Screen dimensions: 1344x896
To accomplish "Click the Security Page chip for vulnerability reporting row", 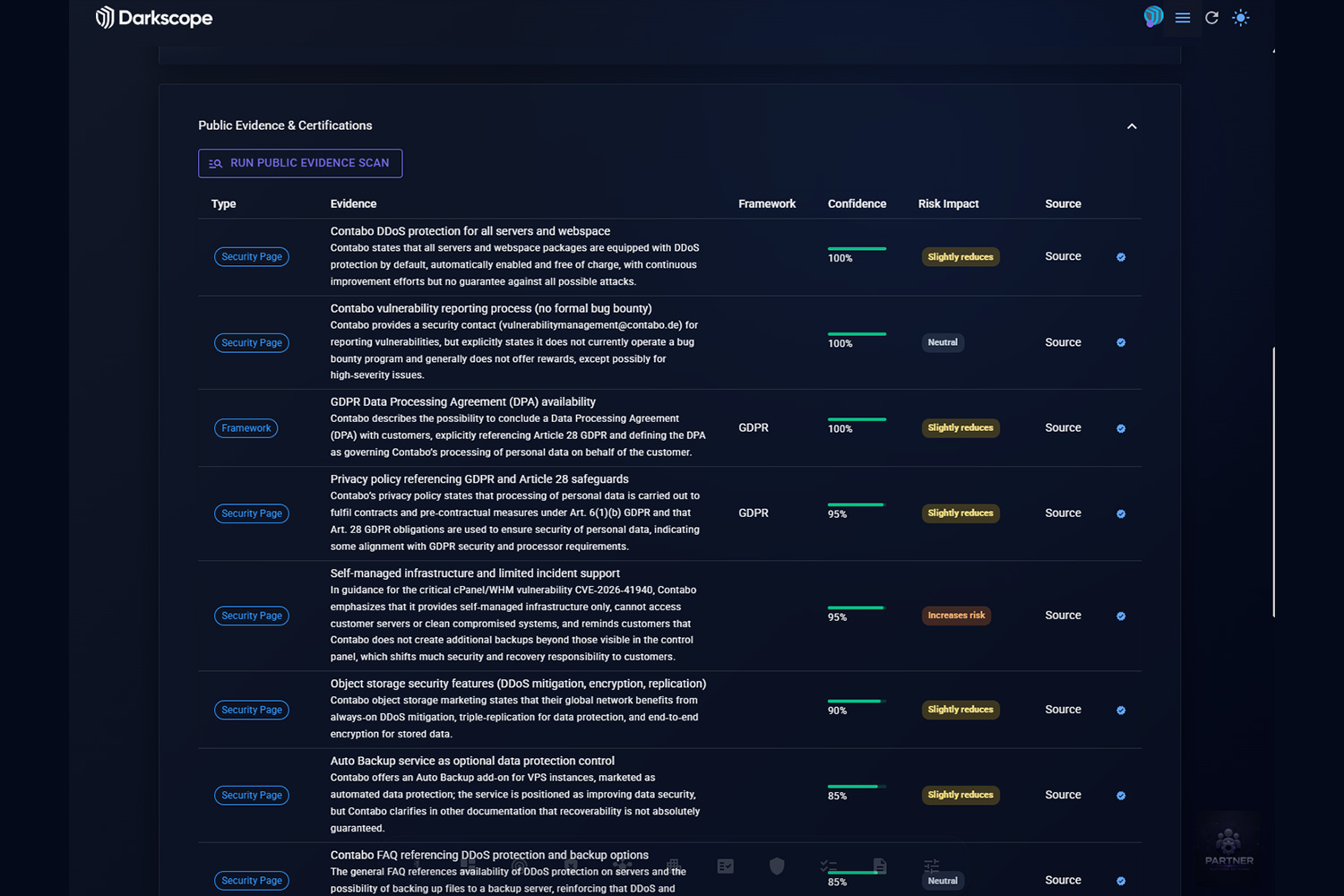I will 252,342.
